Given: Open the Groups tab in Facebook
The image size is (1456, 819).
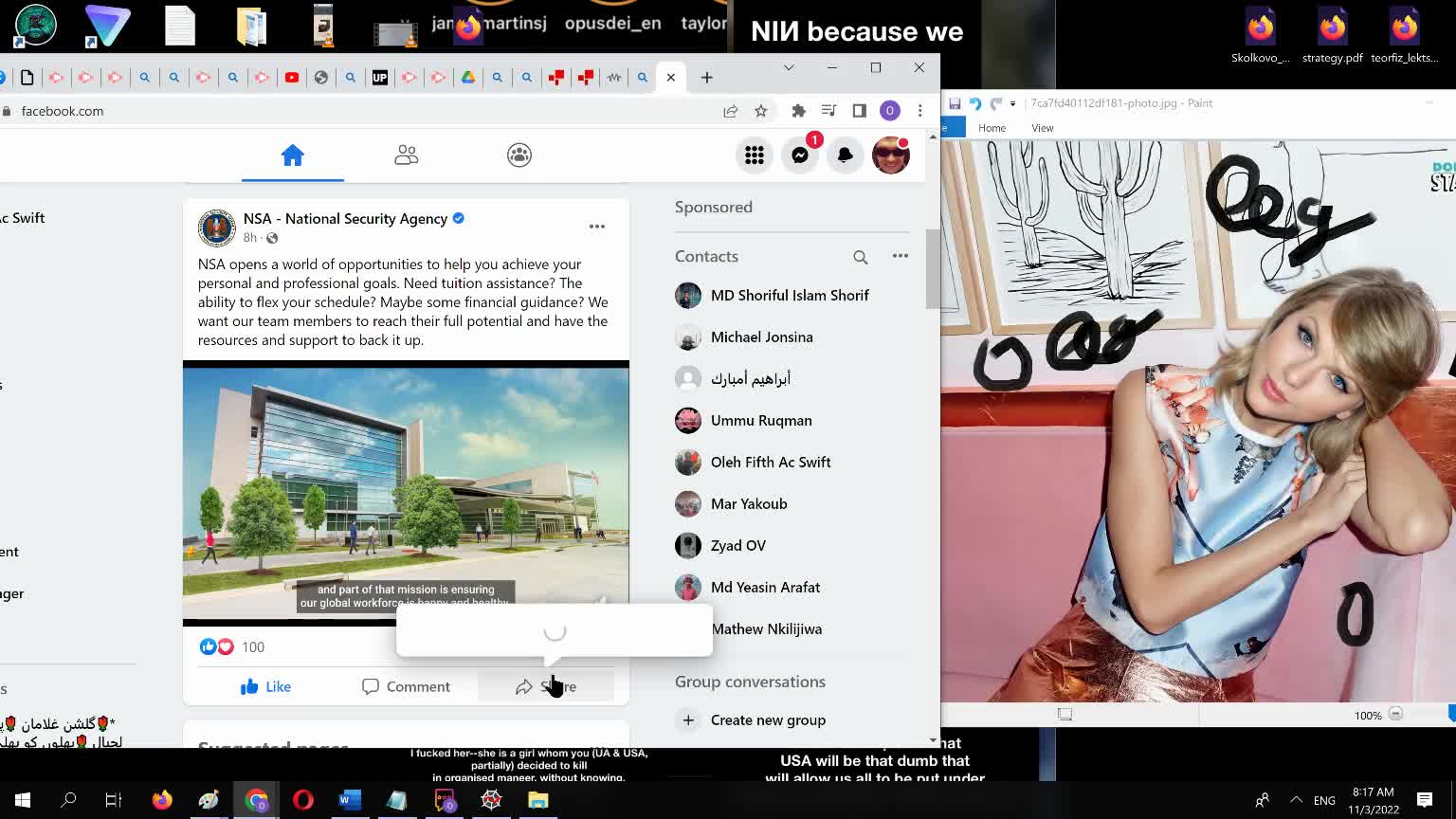Looking at the screenshot, I should (519, 155).
